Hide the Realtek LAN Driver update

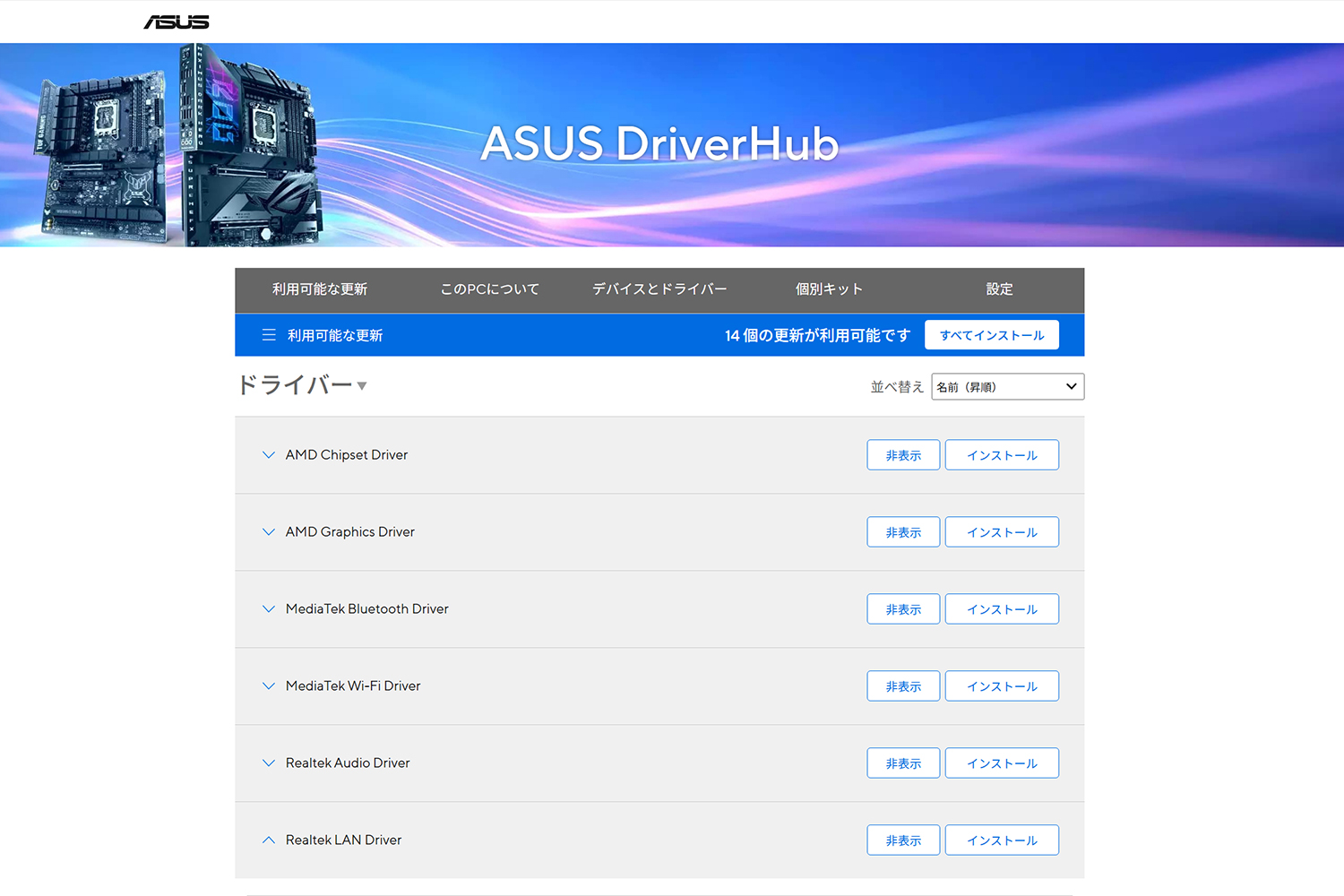pyautogui.click(x=903, y=840)
